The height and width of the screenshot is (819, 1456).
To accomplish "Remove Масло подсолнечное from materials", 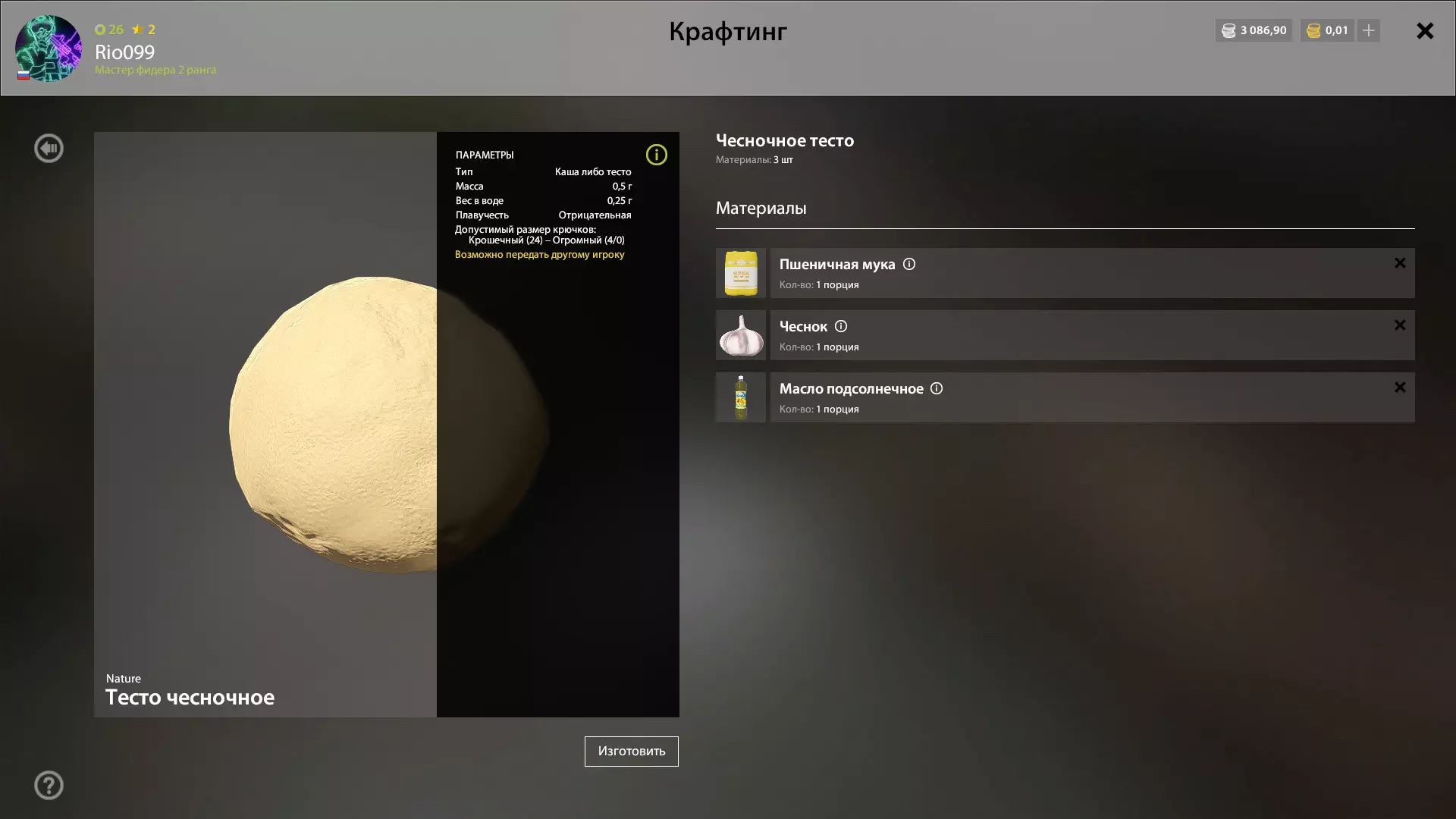I will click(x=1399, y=388).
